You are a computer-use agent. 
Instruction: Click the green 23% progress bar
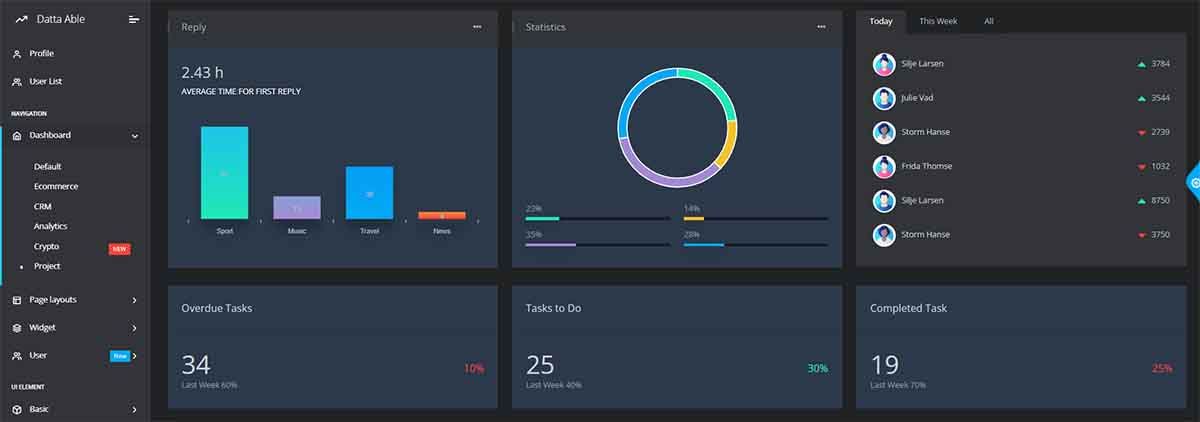(543, 218)
